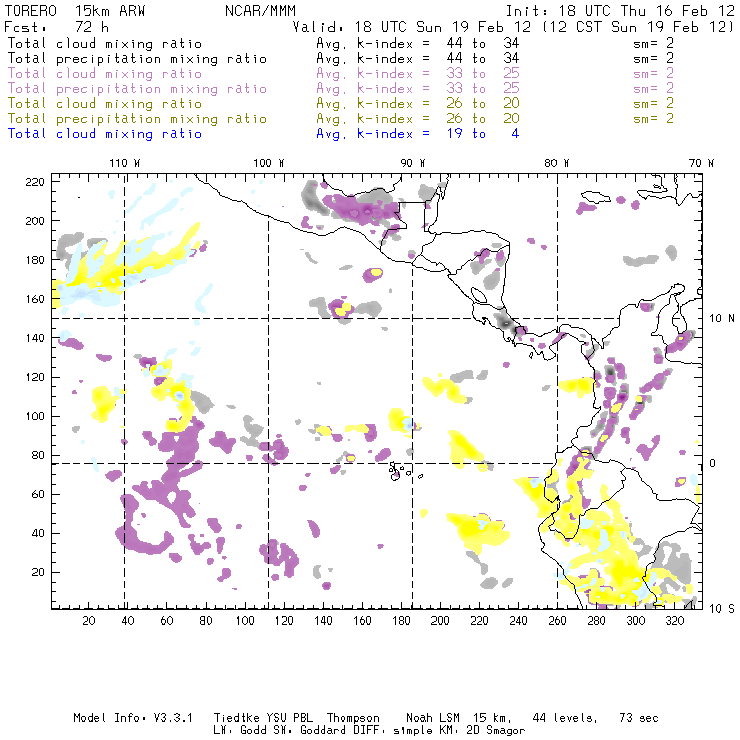The image size is (740, 740).
Task: Select the olive "Total cloud mixing ratio" legend line
Action: pos(105,103)
